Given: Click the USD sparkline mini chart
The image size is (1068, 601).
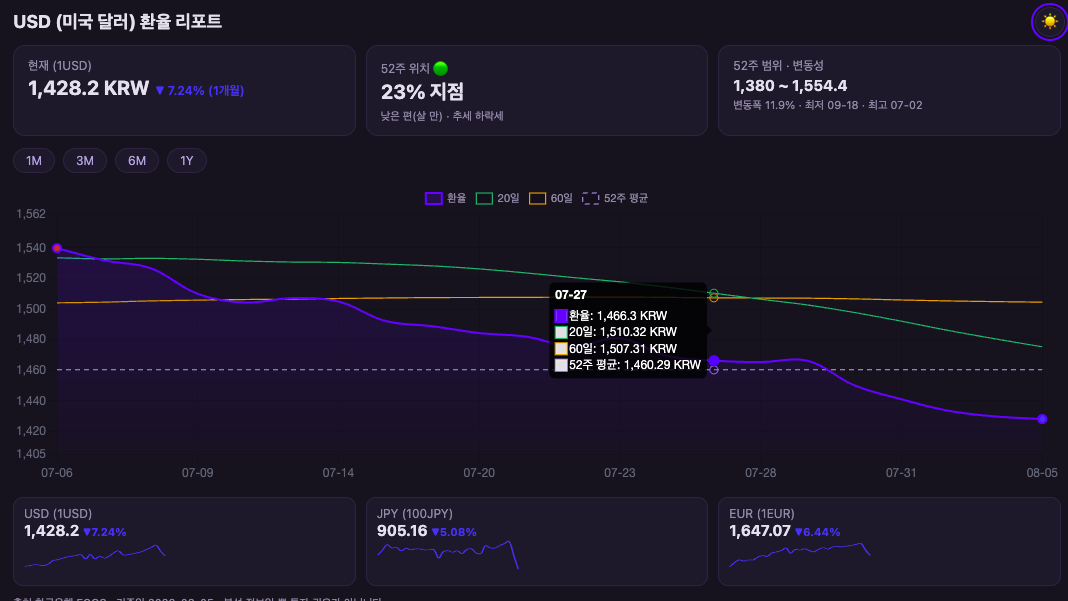Looking at the screenshot, I should 95,555.
